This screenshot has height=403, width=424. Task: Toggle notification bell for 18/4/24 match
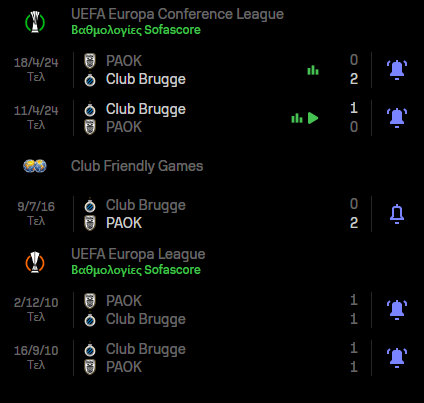click(x=397, y=70)
